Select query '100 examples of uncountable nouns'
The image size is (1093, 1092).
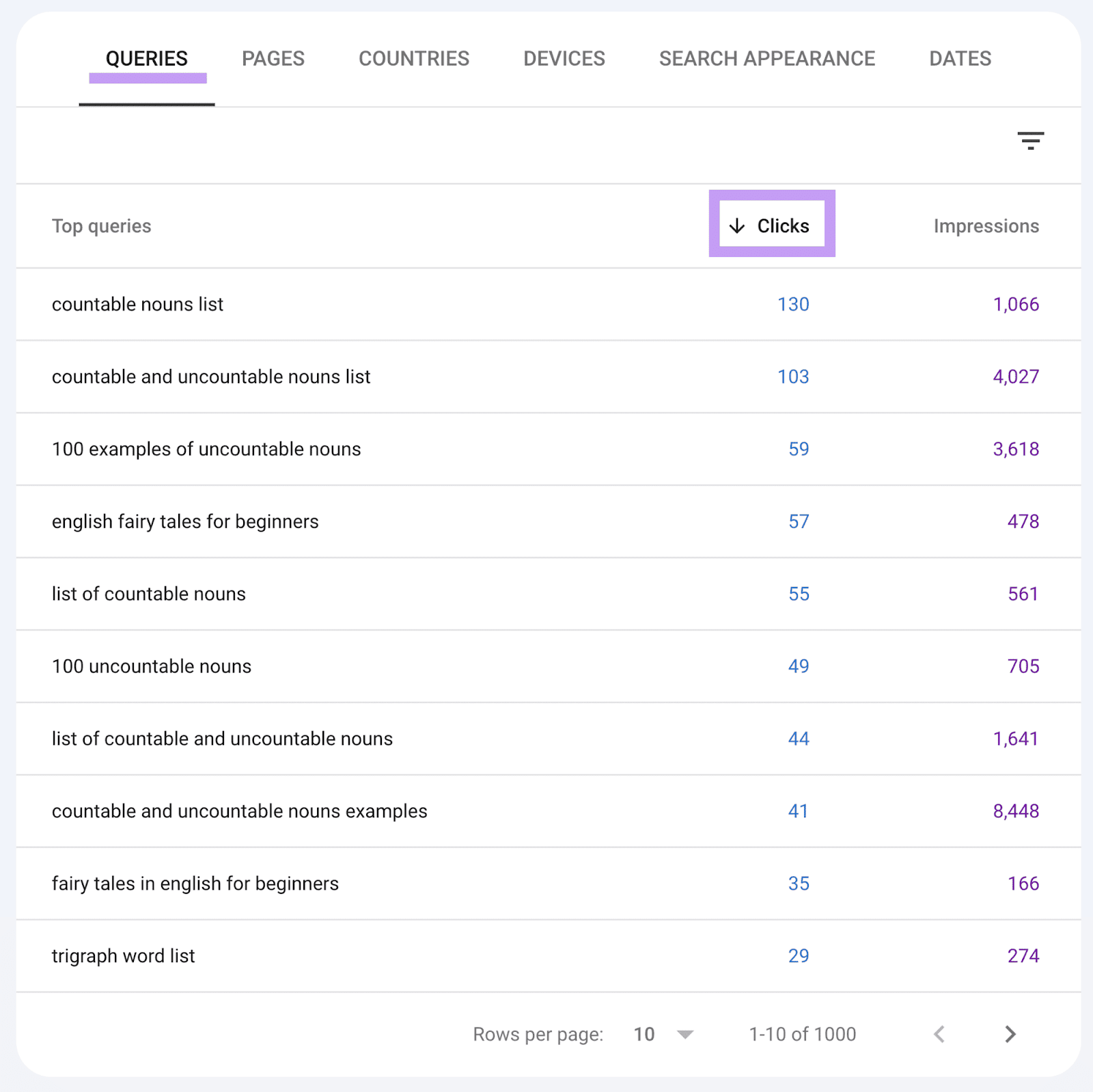tap(206, 449)
